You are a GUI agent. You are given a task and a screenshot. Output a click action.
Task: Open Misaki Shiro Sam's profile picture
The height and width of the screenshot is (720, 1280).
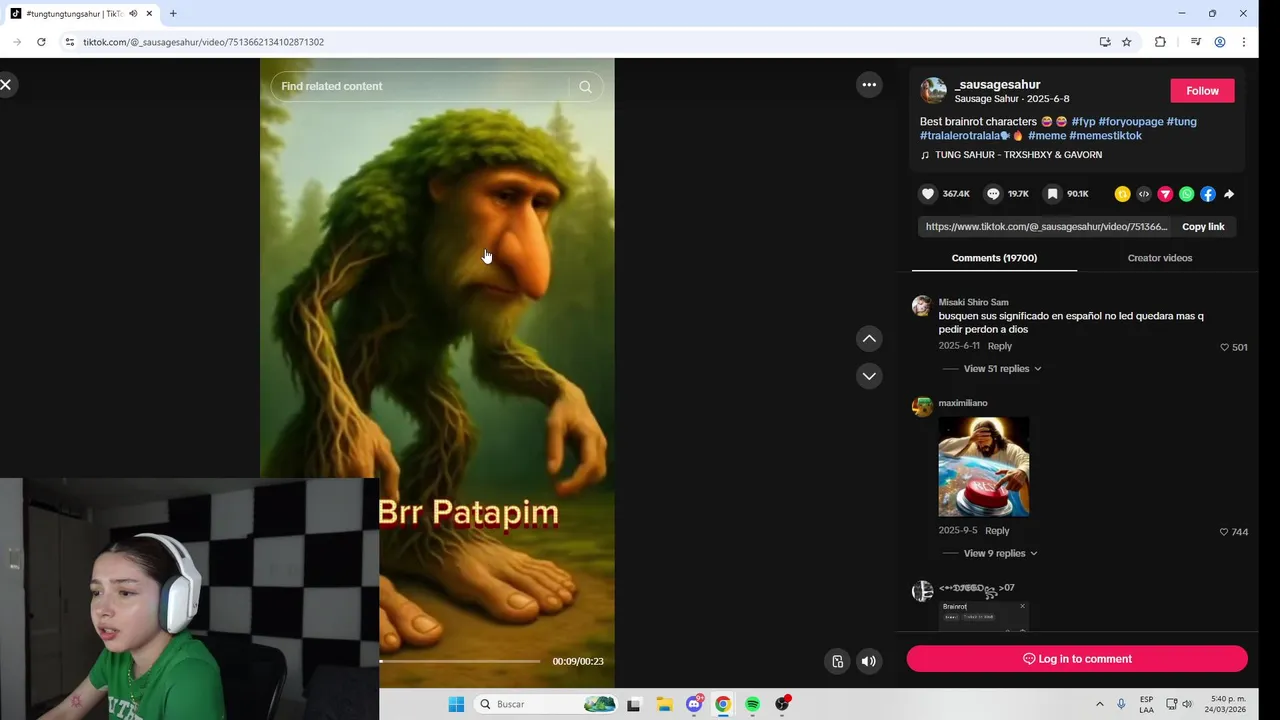pyautogui.click(x=922, y=306)
